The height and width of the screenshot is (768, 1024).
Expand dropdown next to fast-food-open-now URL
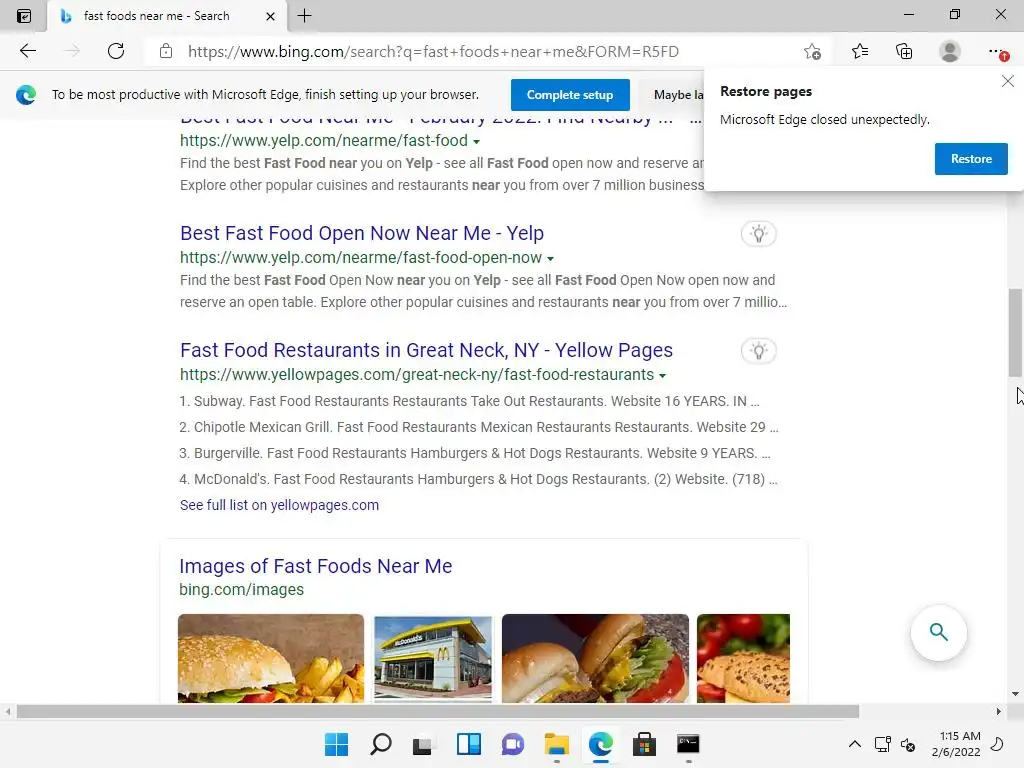tap(550, 259)
